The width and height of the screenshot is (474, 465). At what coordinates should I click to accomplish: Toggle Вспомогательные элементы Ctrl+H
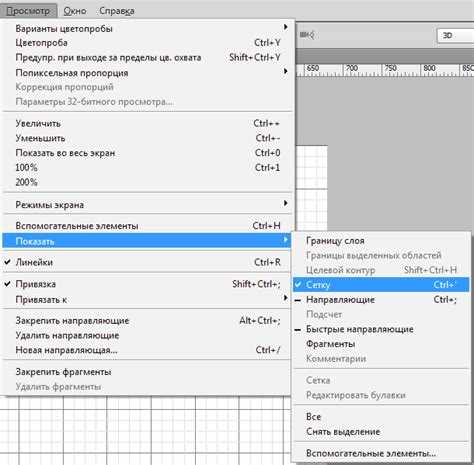pos(147,226)
